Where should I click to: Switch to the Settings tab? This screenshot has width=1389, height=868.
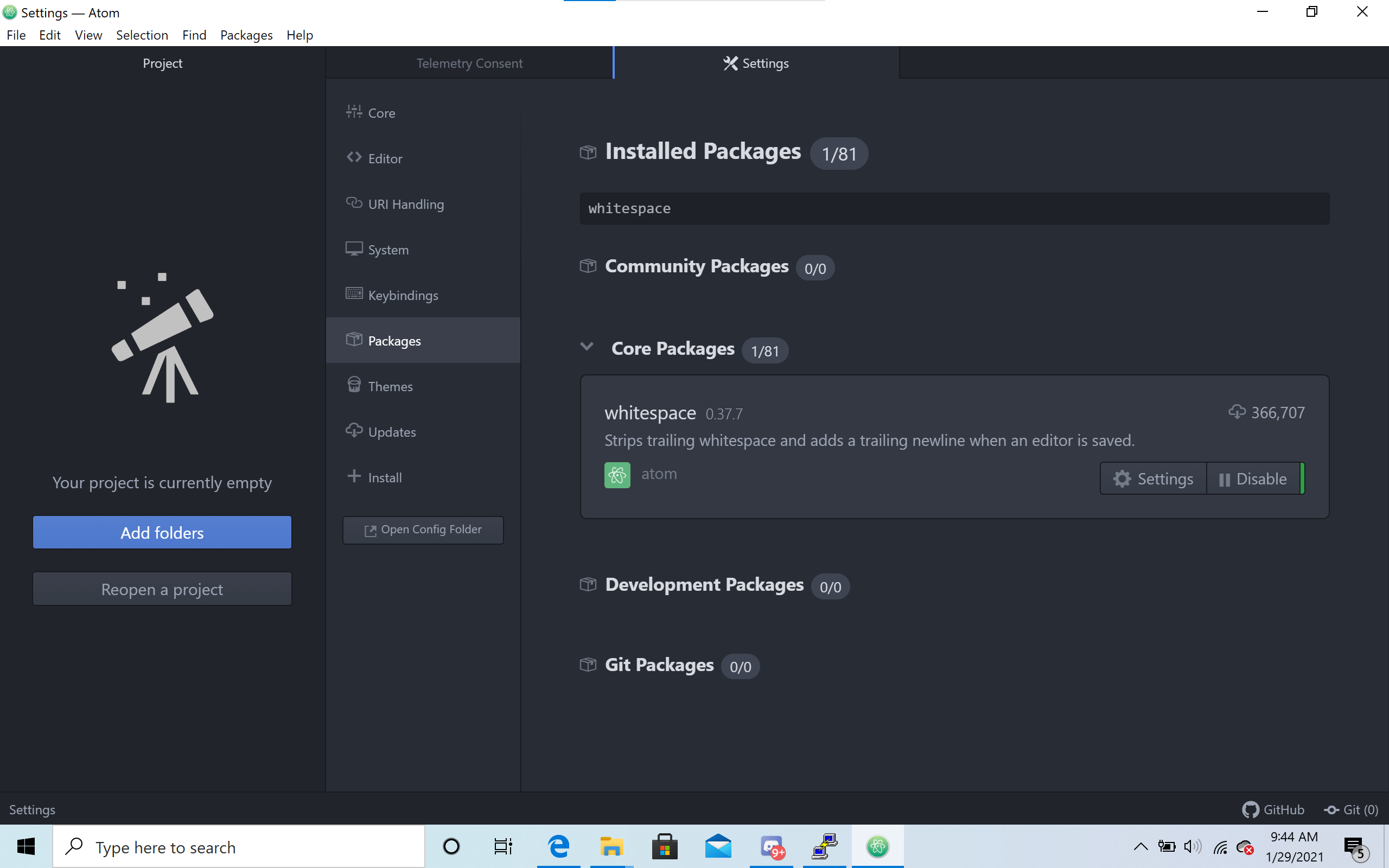(x=756, y=62)
